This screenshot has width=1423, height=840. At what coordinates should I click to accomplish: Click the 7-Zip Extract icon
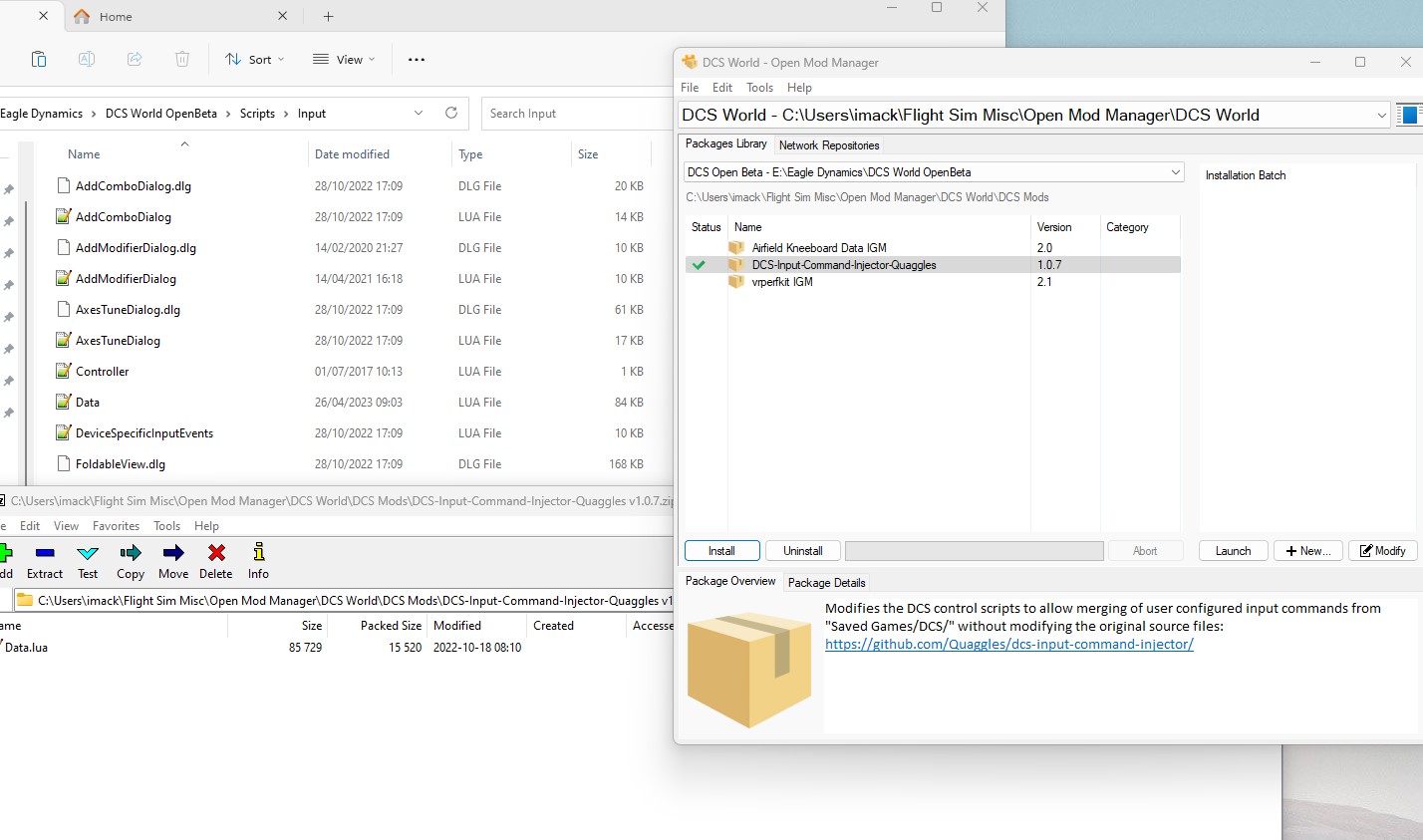pos(44,553)
